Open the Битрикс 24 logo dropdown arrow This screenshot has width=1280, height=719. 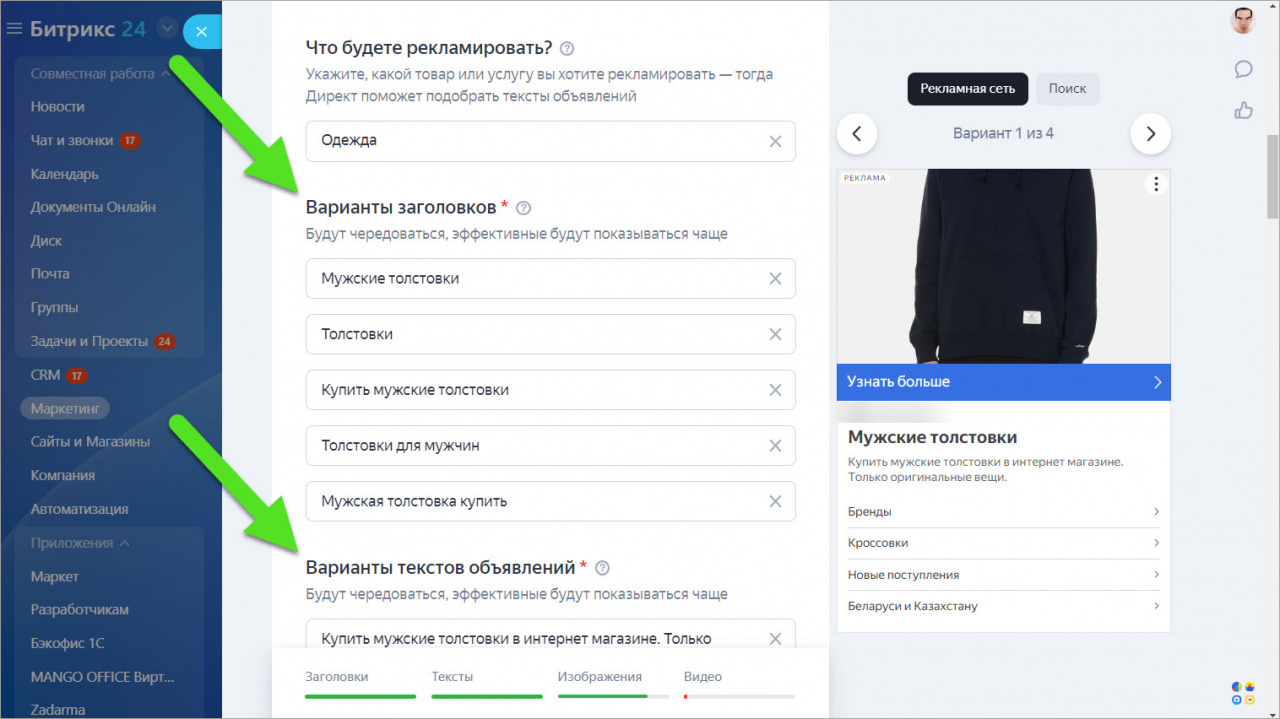click(x=167, y=29)
